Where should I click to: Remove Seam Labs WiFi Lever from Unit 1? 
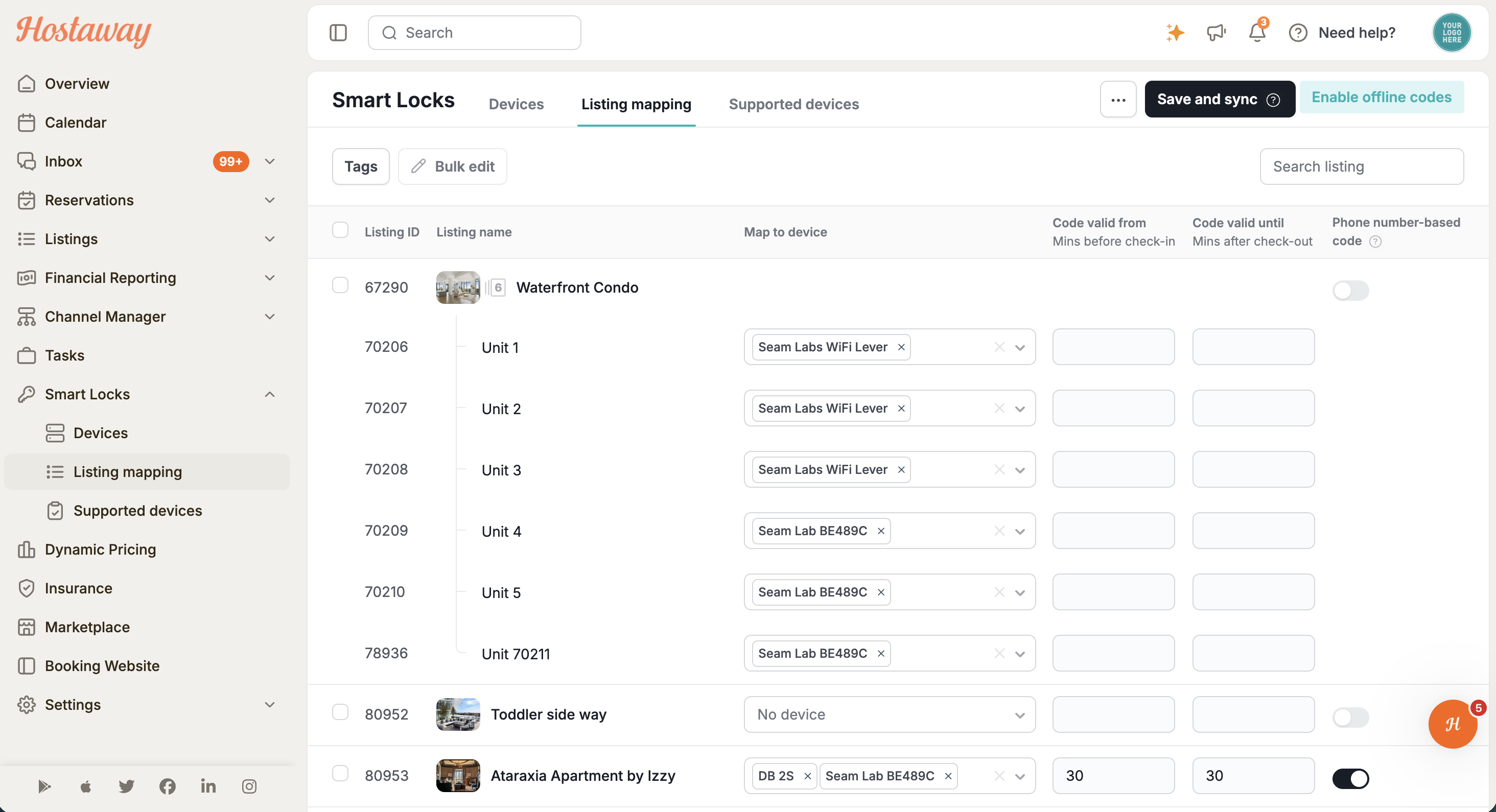click(x=901, y=347)
